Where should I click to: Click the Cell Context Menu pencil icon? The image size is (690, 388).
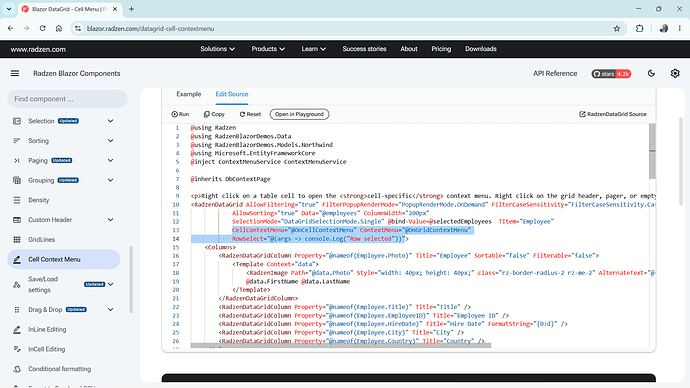pos(17,260)
